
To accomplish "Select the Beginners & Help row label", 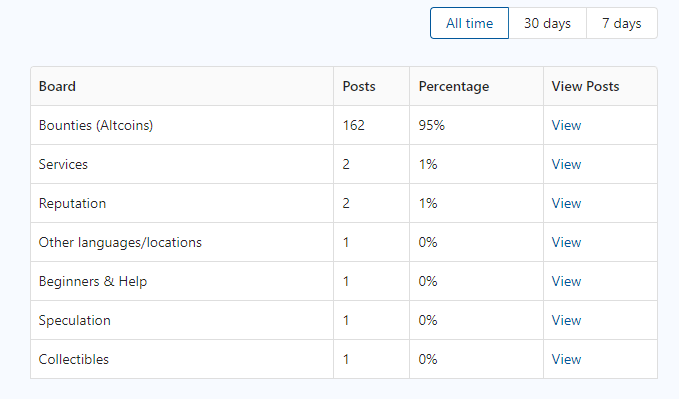I will (93, 281).
